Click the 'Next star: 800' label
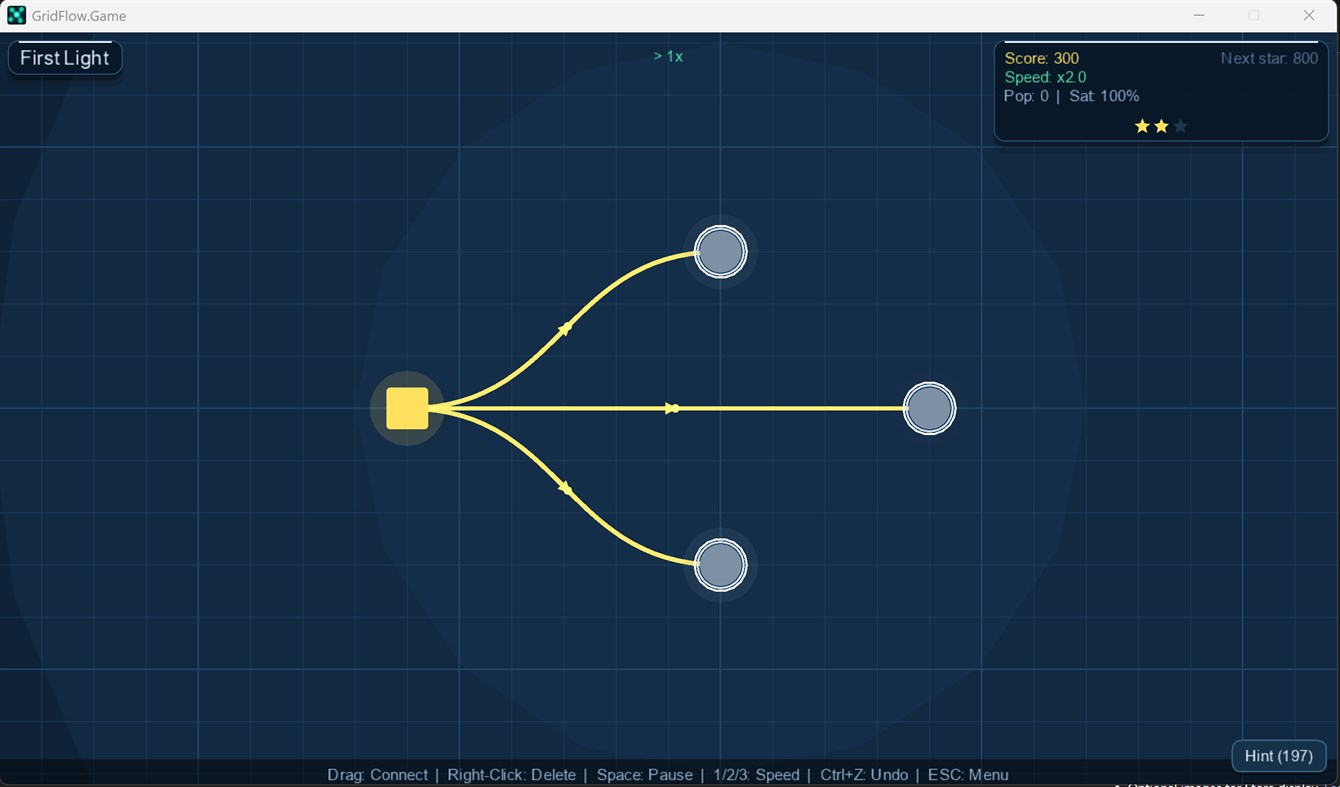 click(1269, 58)
